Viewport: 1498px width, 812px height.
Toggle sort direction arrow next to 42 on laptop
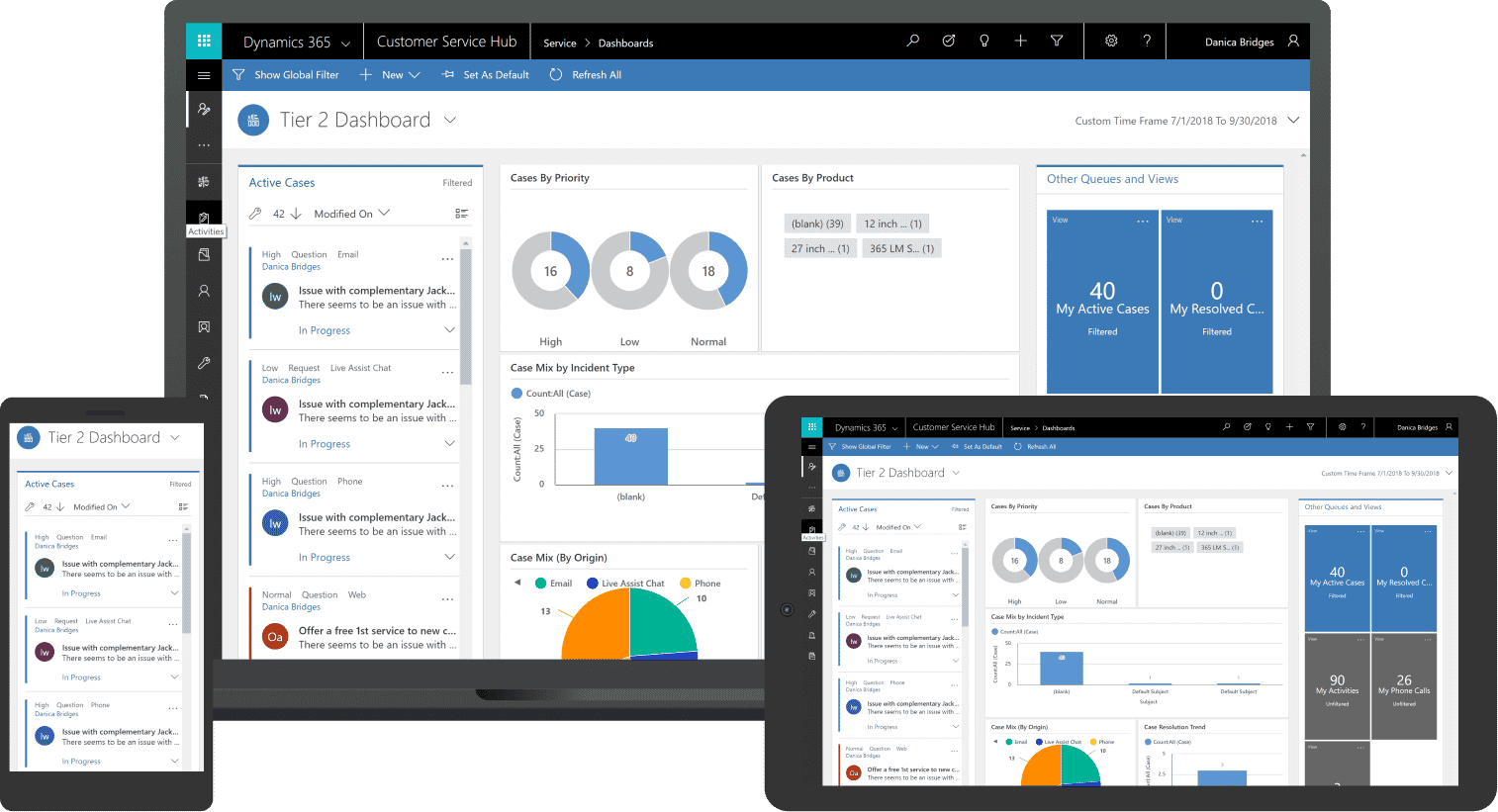[296, 213]
